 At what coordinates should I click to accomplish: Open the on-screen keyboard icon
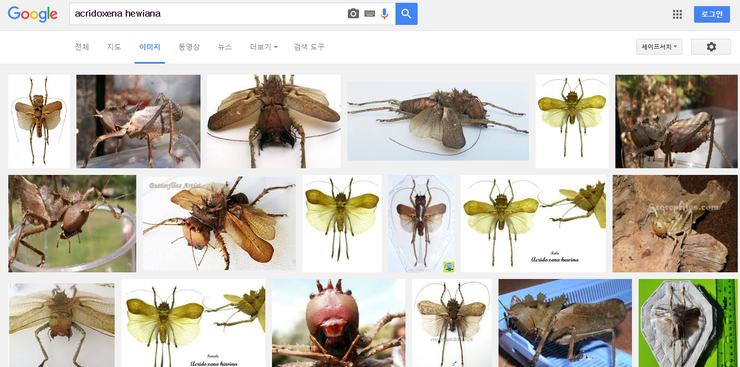(x=370, y=14)
